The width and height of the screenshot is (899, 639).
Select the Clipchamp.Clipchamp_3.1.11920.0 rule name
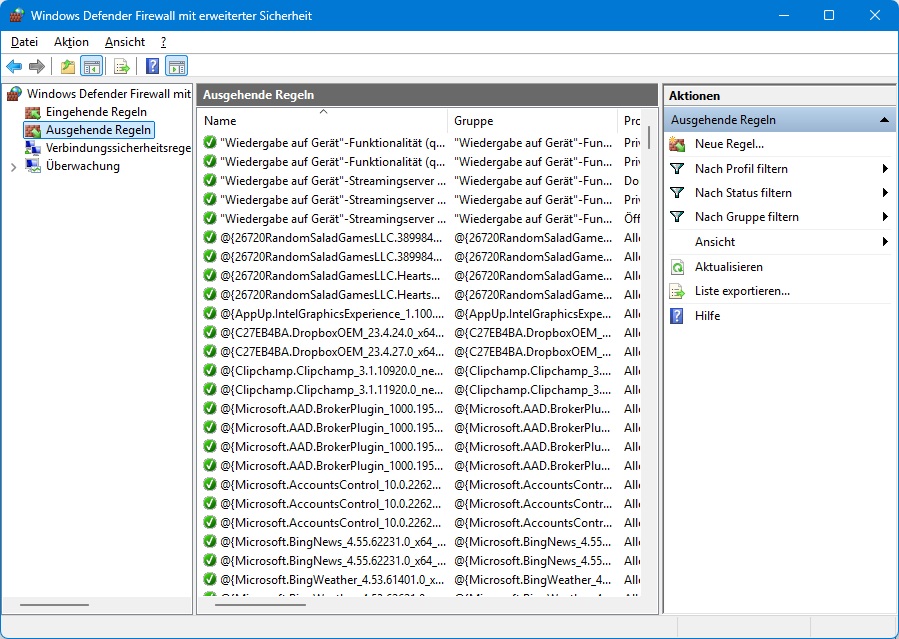(332, 390)
